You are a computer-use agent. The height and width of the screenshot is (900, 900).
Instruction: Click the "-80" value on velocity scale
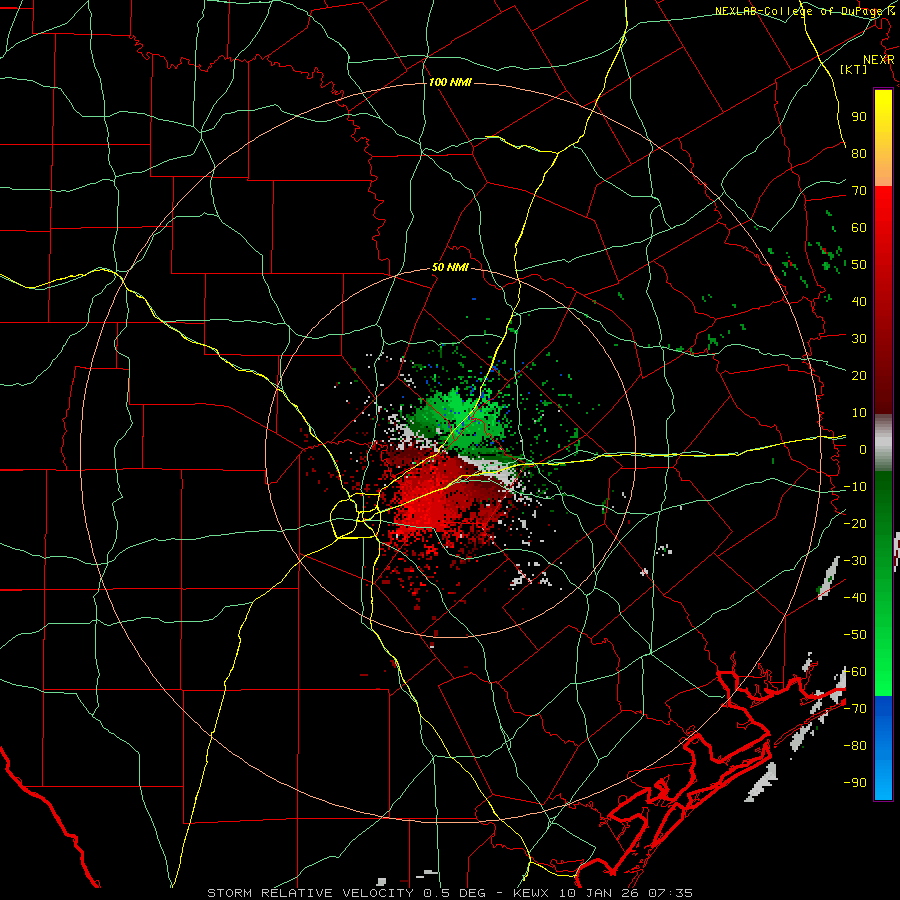click(x=855, y=746)
